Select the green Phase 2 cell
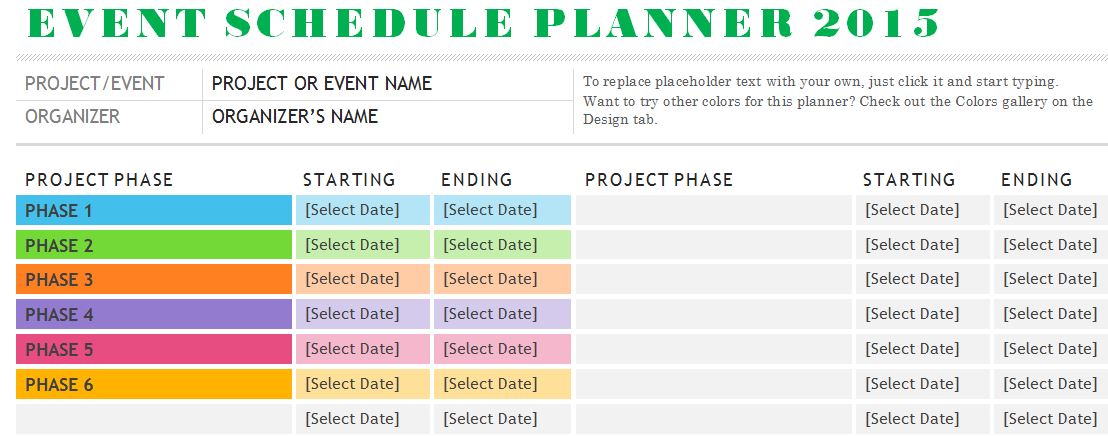 [x=154, y=245]
